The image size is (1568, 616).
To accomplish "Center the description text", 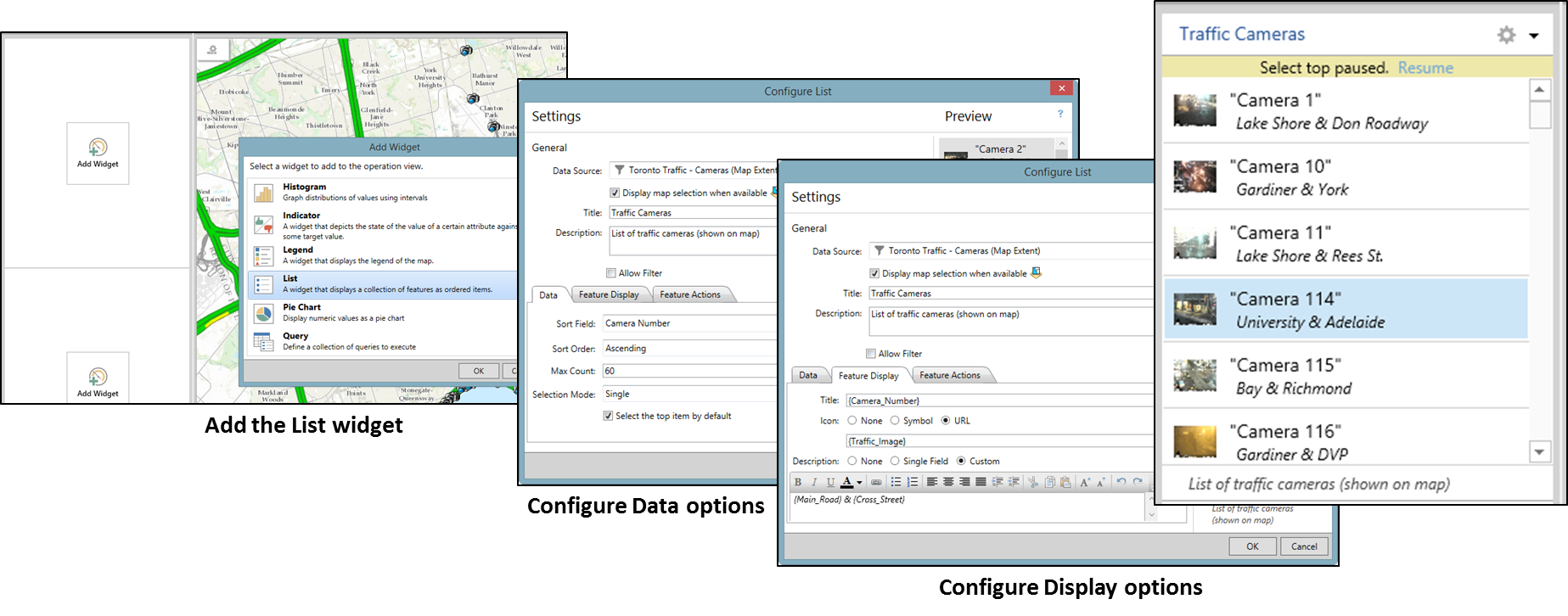I will coord(948,482).
